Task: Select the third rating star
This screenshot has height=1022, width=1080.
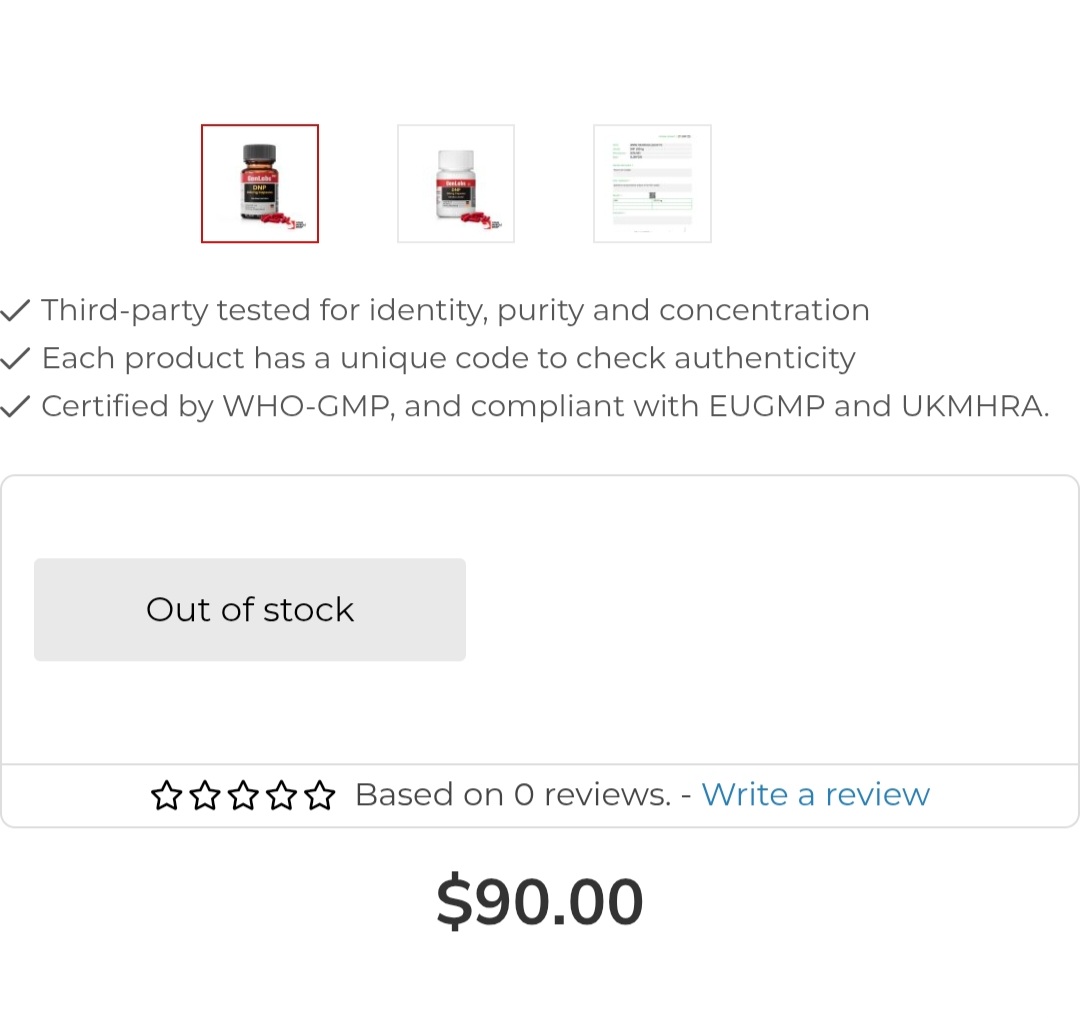Action: tap(243, 796)
